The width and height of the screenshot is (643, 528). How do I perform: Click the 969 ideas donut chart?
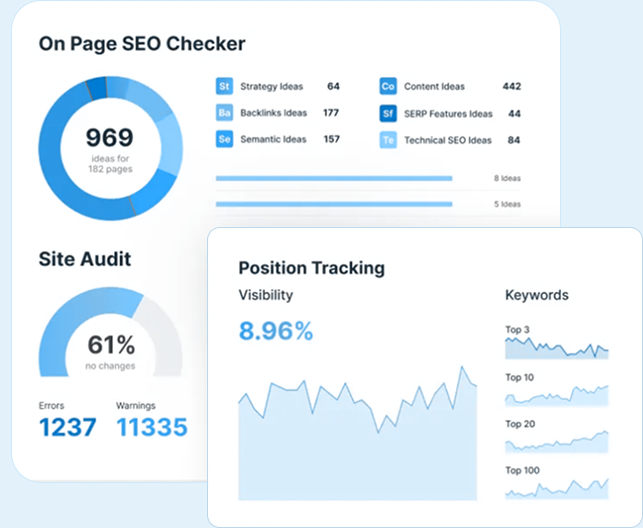tap(110, 145)
